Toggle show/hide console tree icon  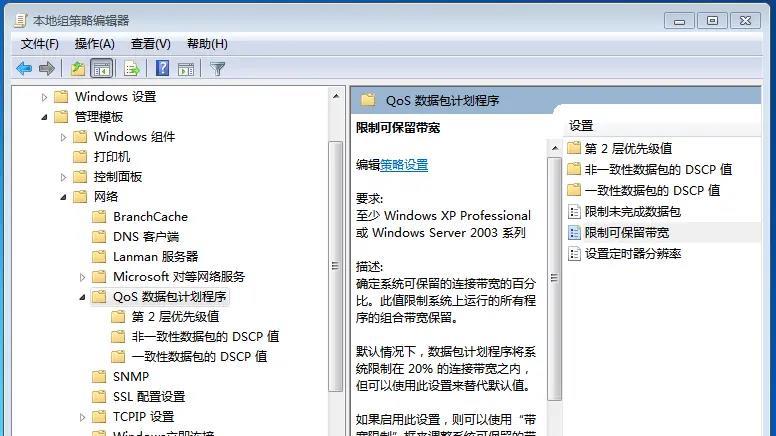101,68
